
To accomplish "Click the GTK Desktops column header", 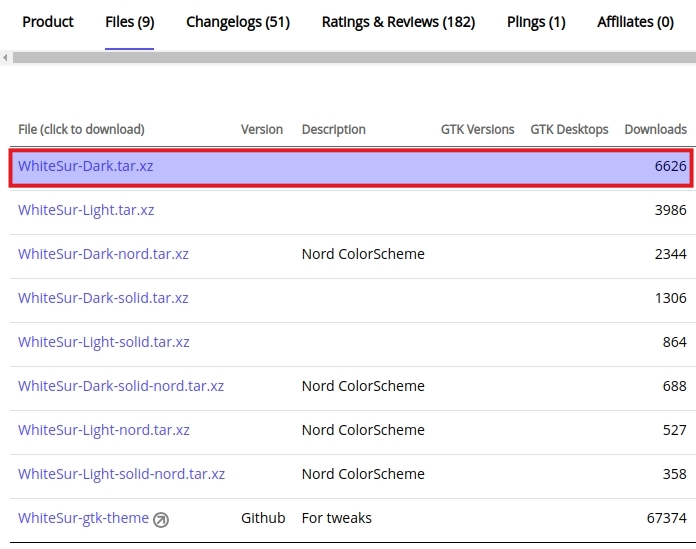I will (x=569, y=129).
